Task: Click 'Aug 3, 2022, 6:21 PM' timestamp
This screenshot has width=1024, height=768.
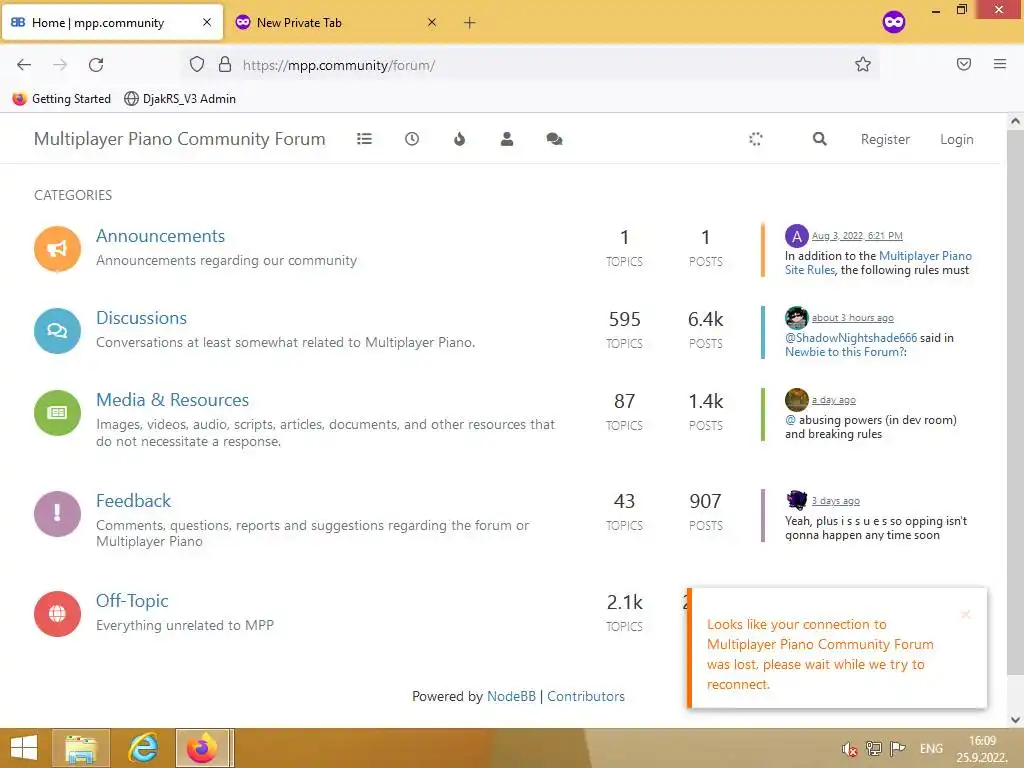Action: (x=857, y=236)
